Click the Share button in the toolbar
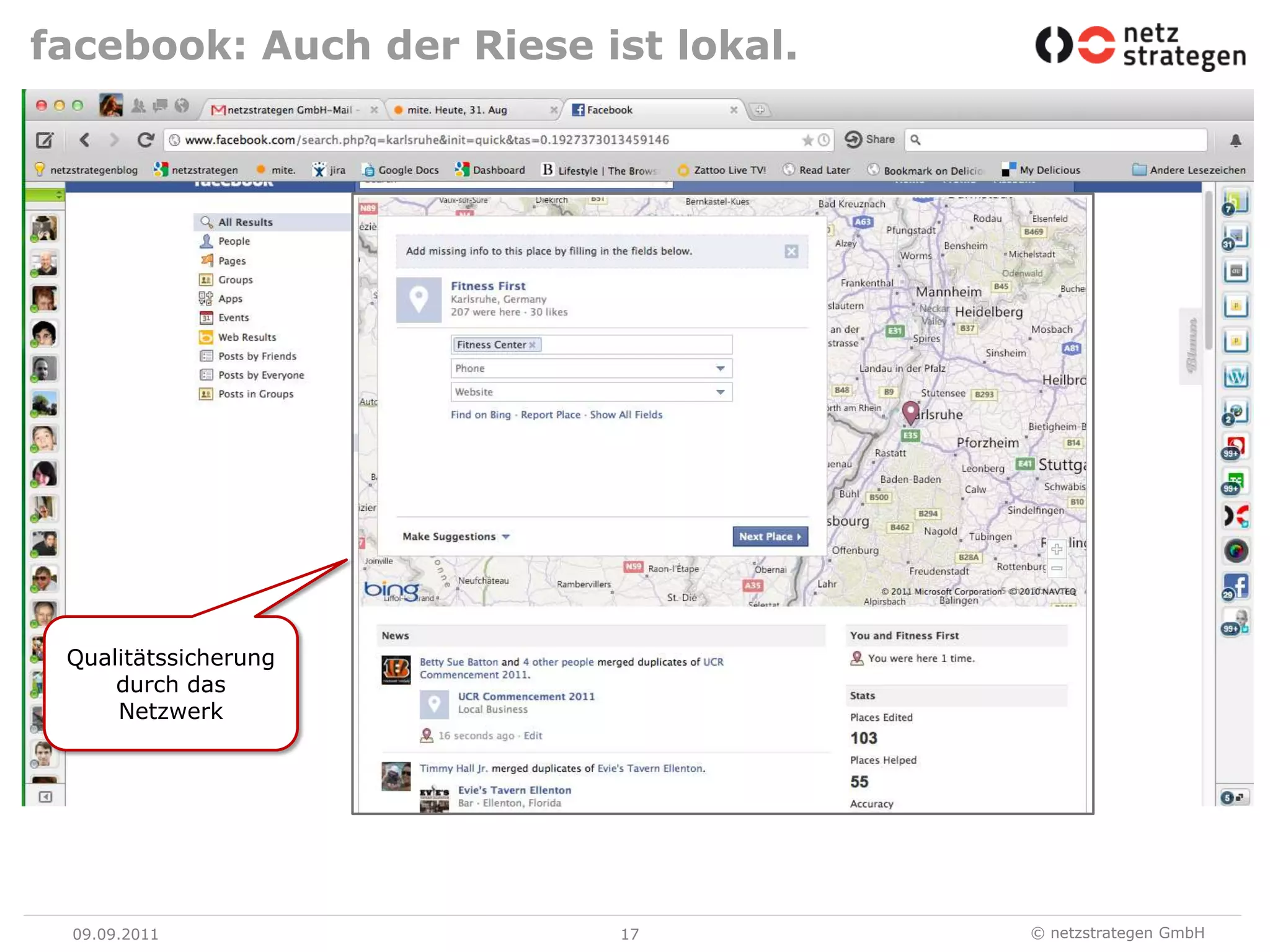 [870, 139]
